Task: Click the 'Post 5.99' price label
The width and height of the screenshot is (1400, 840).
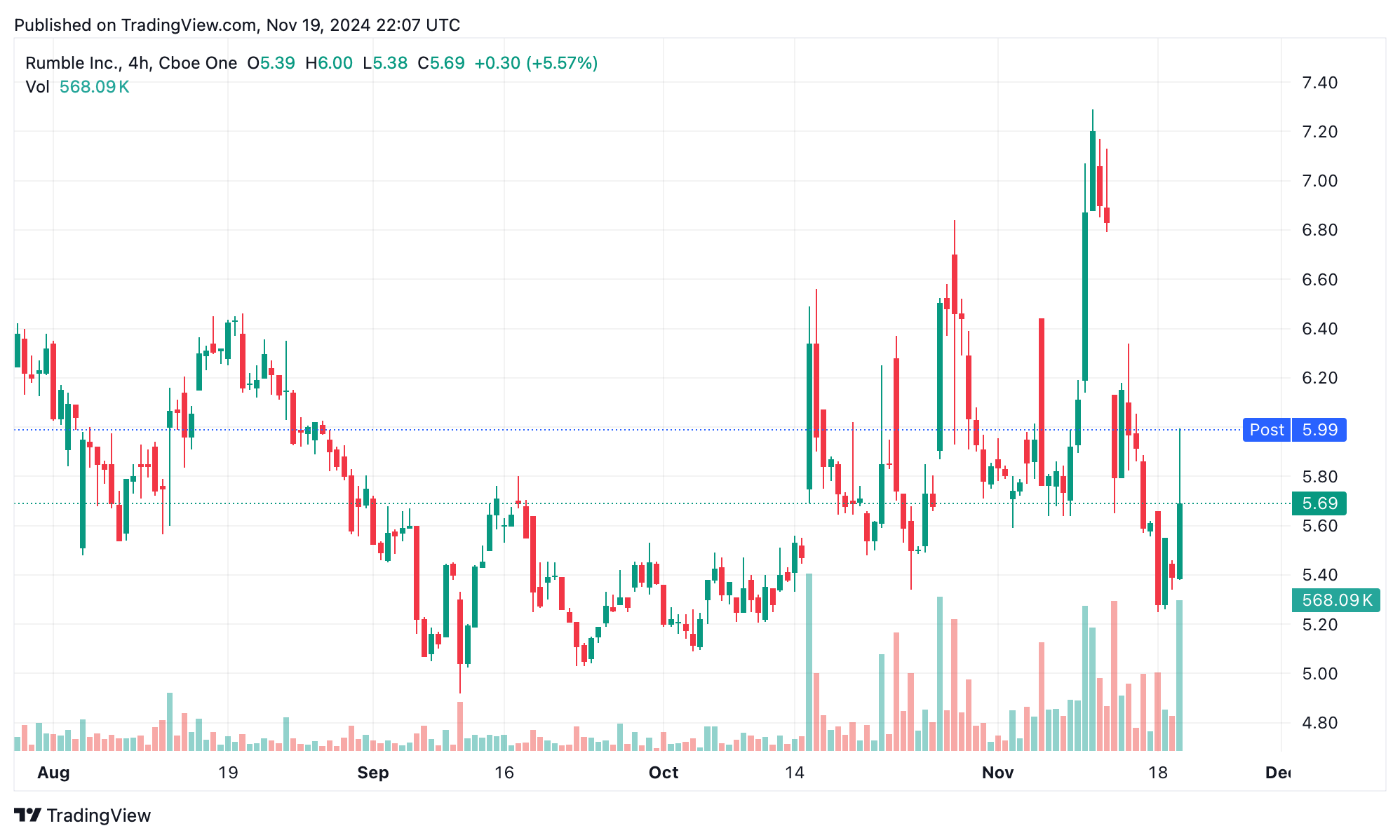Action: click(1294, 430)
